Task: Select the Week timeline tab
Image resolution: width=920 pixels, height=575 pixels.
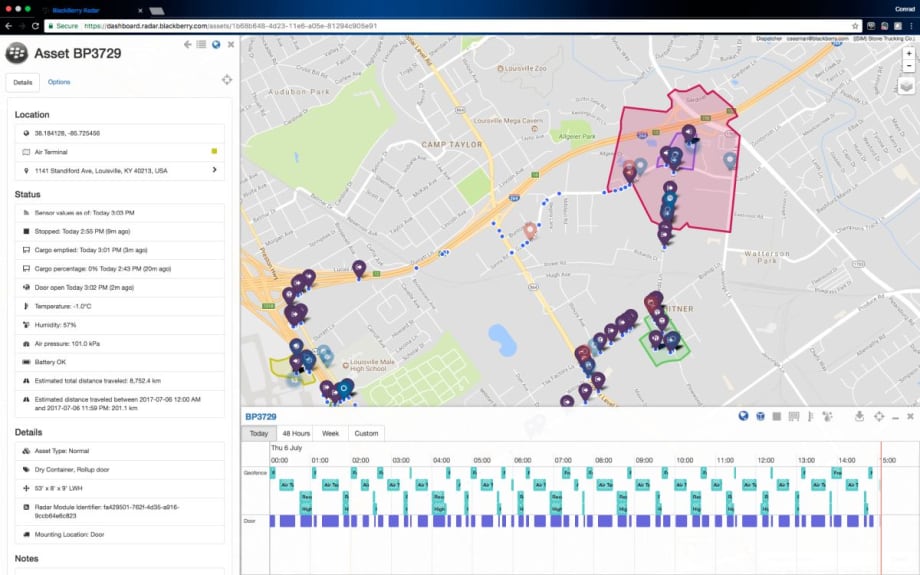Action: [x=330, y=434]
